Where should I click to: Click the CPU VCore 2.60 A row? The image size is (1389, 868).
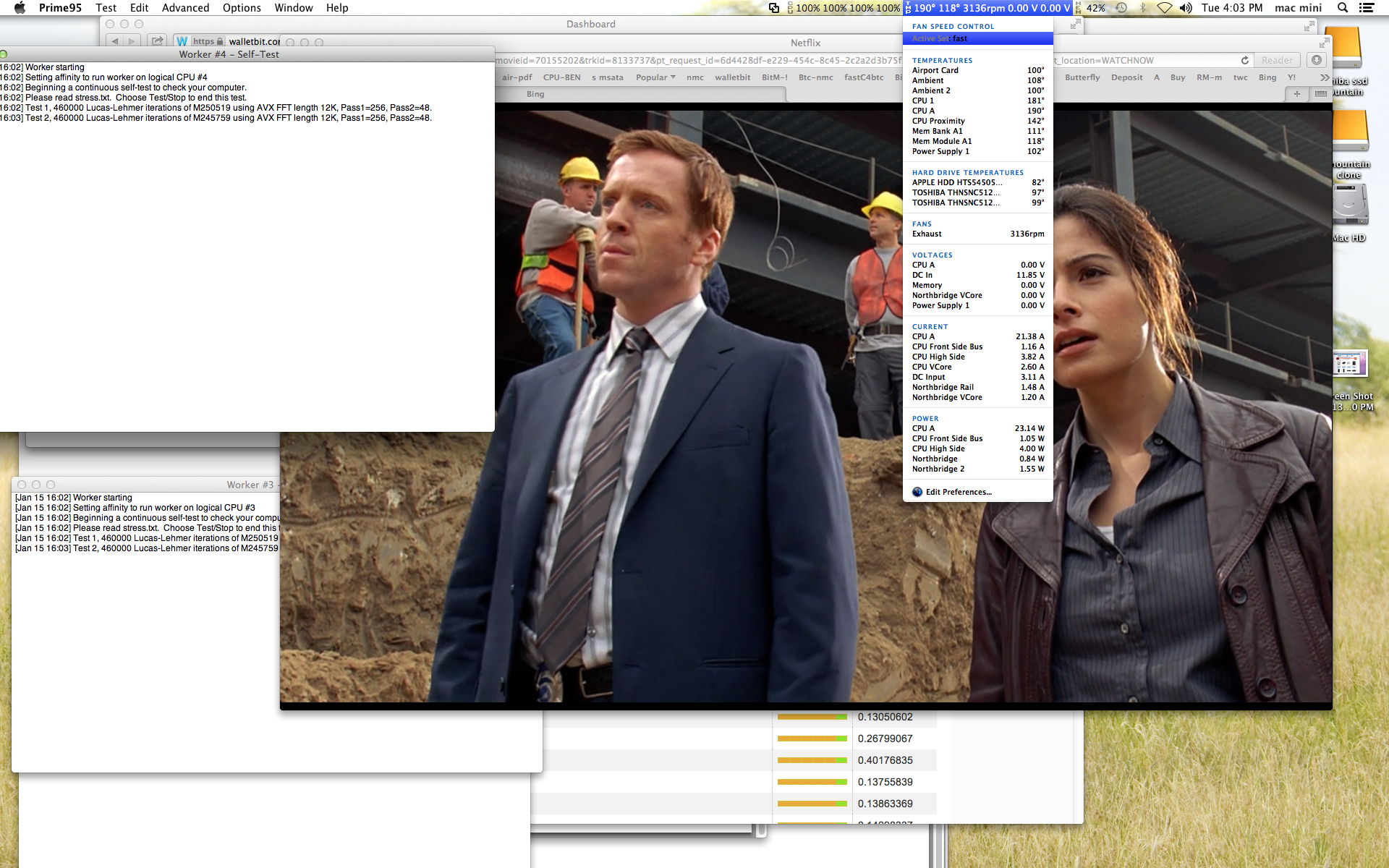977,367
